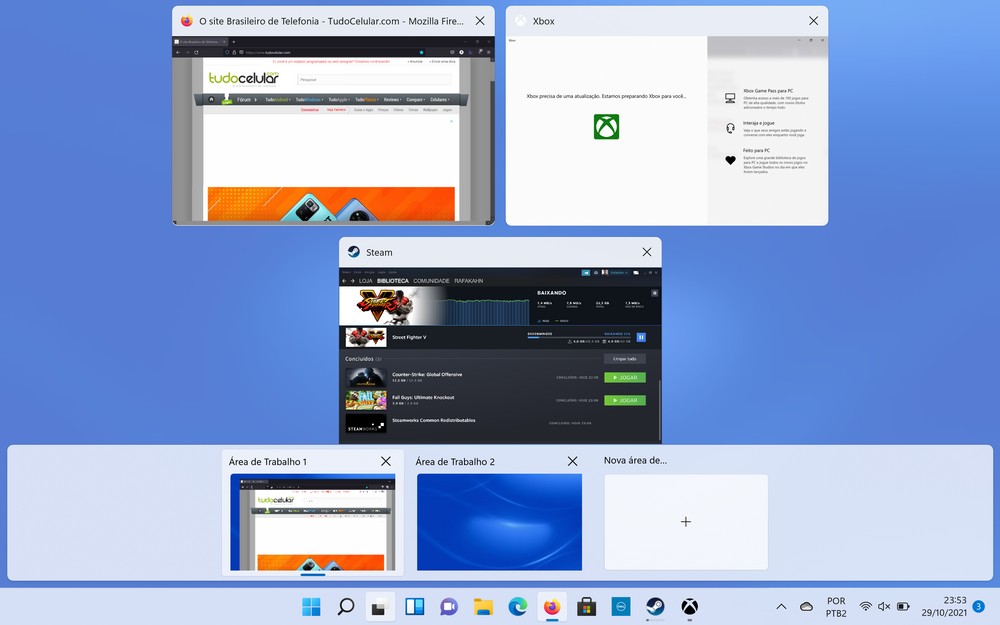Expand the hidden system tray icons chevron
Image resolution: width=1000 pixels, height=625 pixels.
pyautogui.click(x=781, y=606)
